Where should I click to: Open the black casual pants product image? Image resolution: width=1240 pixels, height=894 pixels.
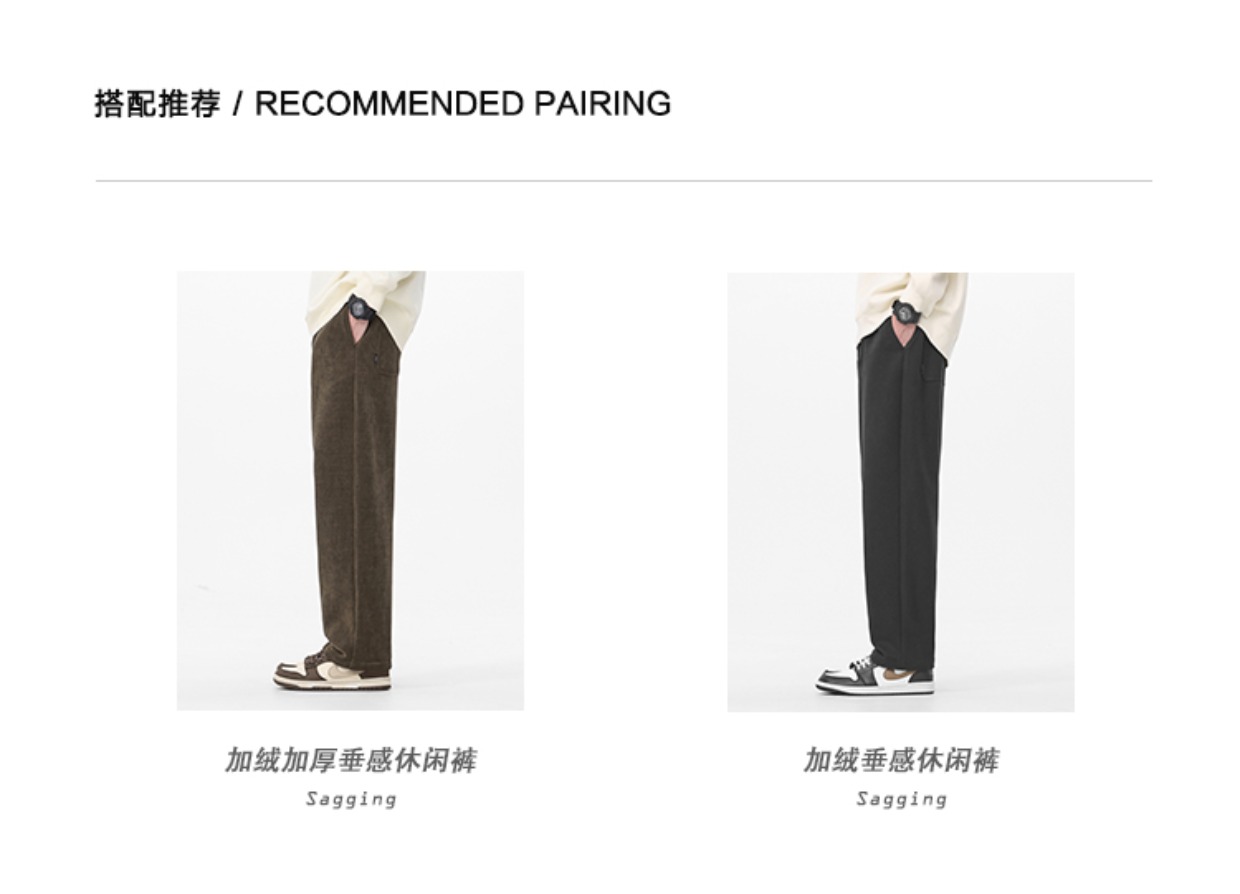click(x=900, y=491)
